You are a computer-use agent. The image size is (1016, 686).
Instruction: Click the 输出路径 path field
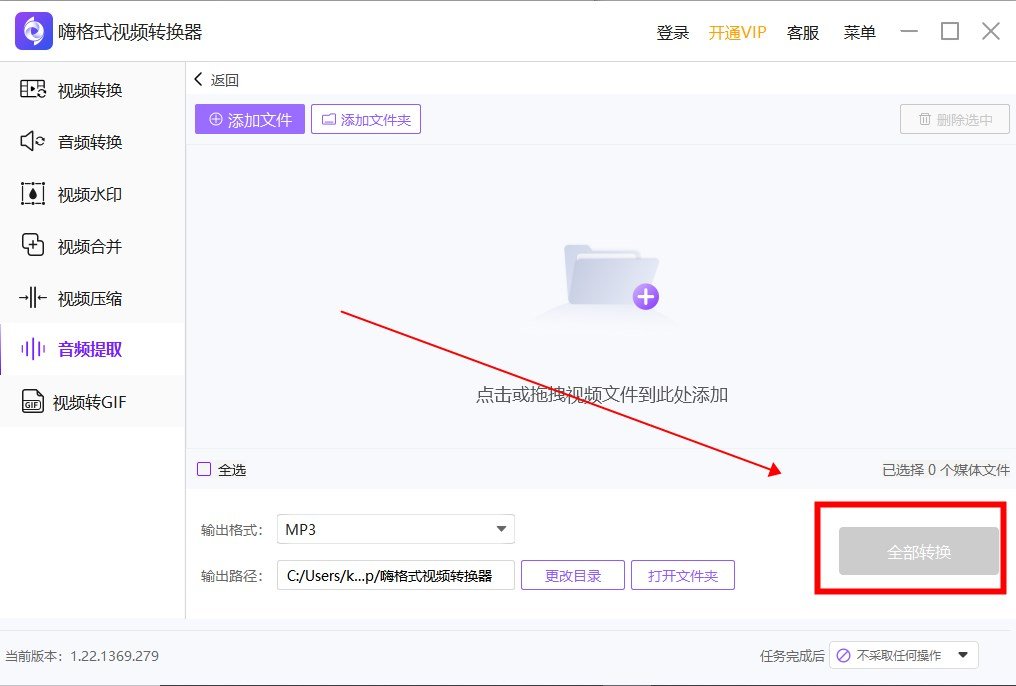pos(395,574)
